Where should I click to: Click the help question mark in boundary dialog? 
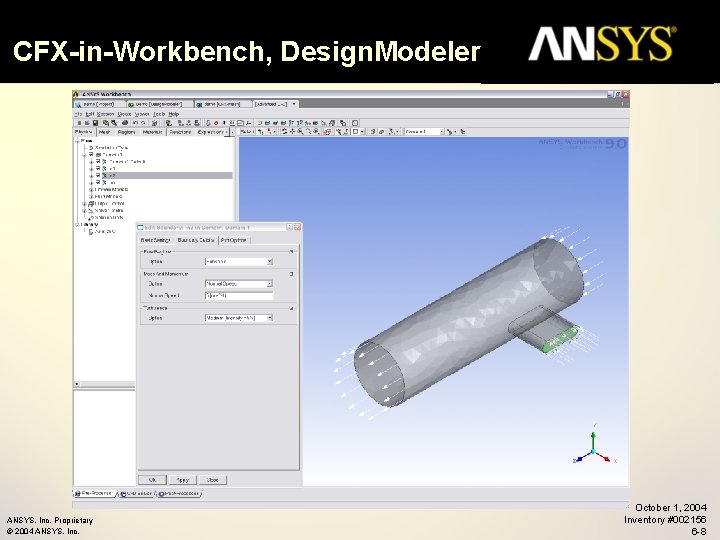click(289, 227)
